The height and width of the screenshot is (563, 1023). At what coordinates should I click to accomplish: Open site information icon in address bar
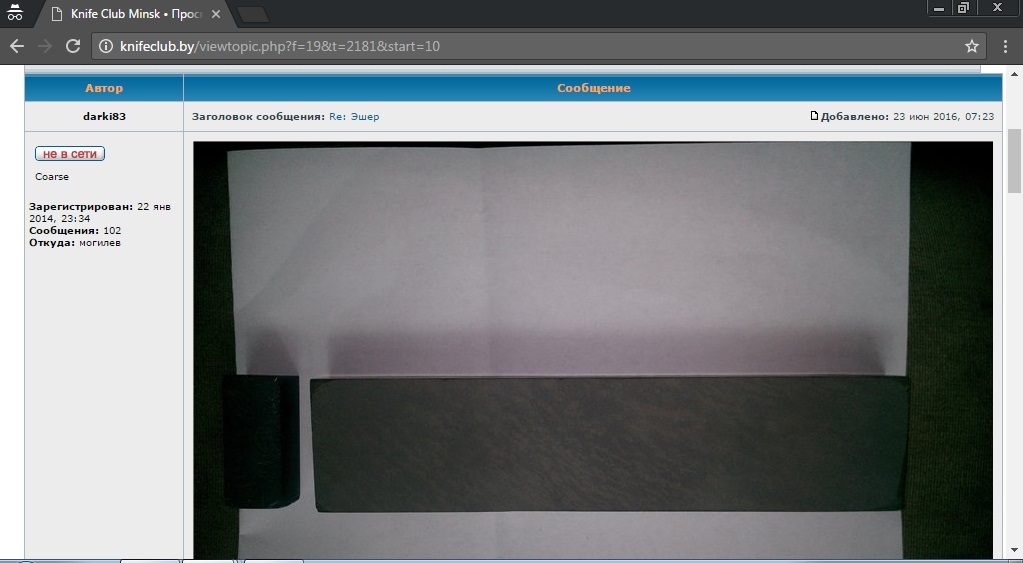point(106,46)
